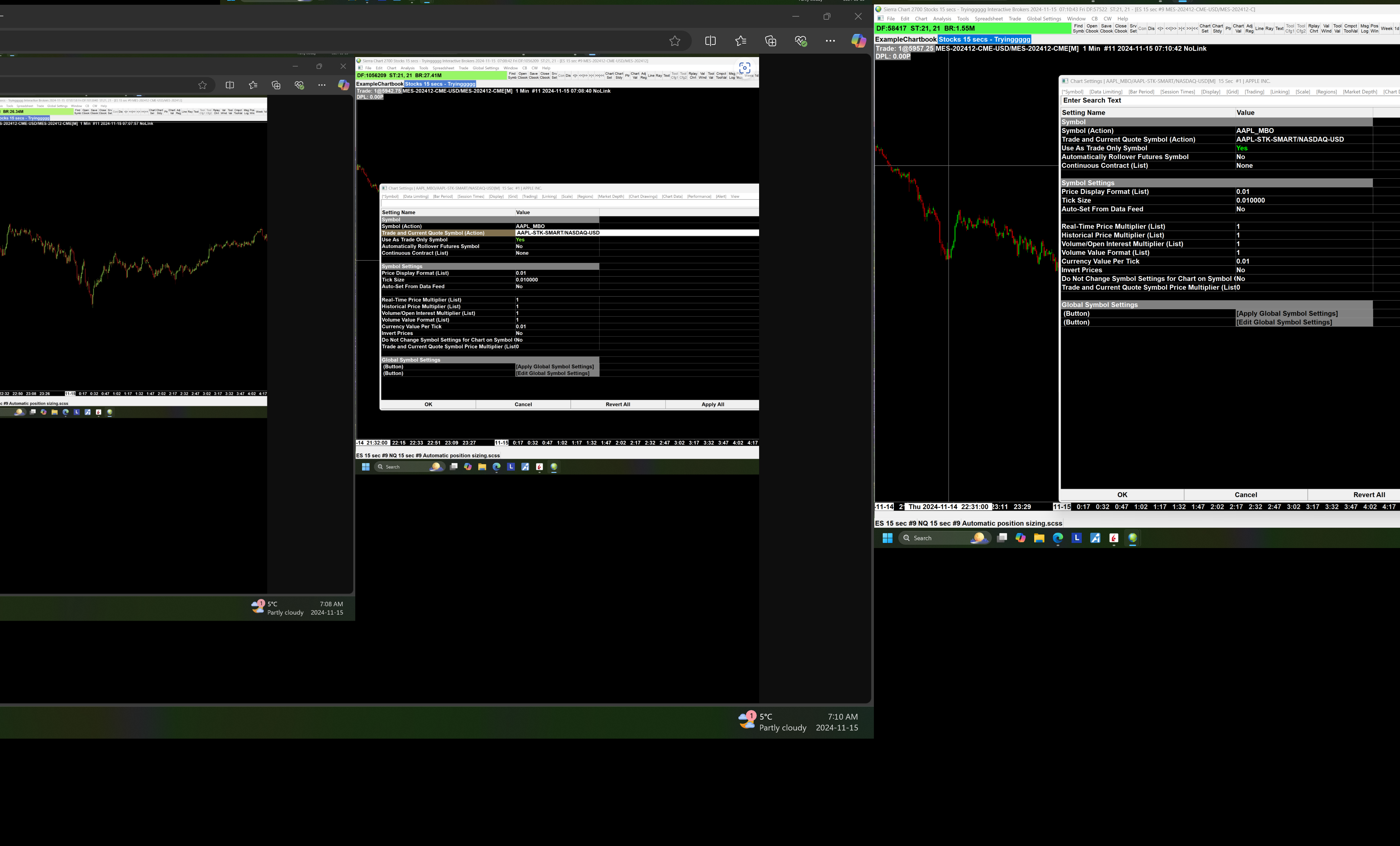Image resolution: width=1400 pixels, height=846 pixels.
Task: Open Msg Log from toolbar
Action: [x=1364, y=29]
